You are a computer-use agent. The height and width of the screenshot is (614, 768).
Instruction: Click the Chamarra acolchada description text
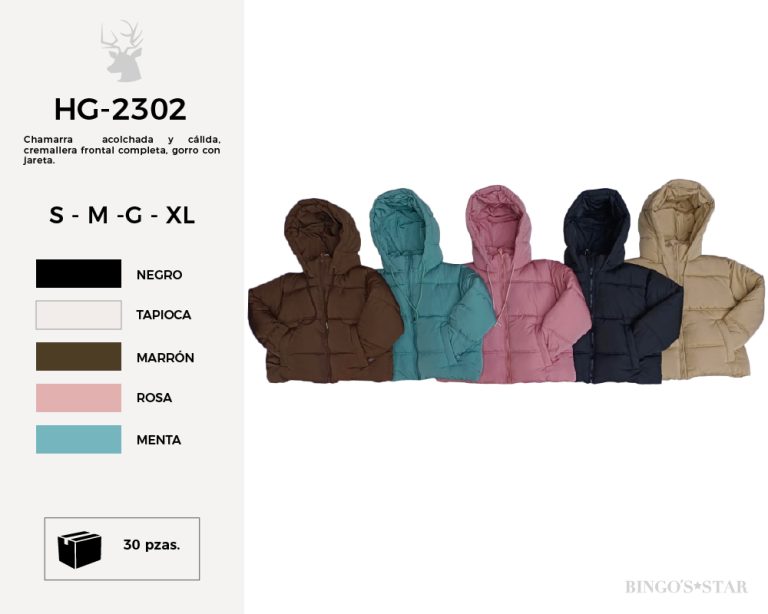(122, 150)
